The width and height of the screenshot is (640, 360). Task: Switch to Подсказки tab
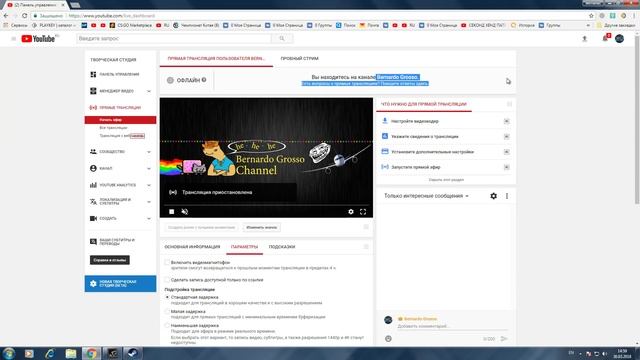click(282, 247)
